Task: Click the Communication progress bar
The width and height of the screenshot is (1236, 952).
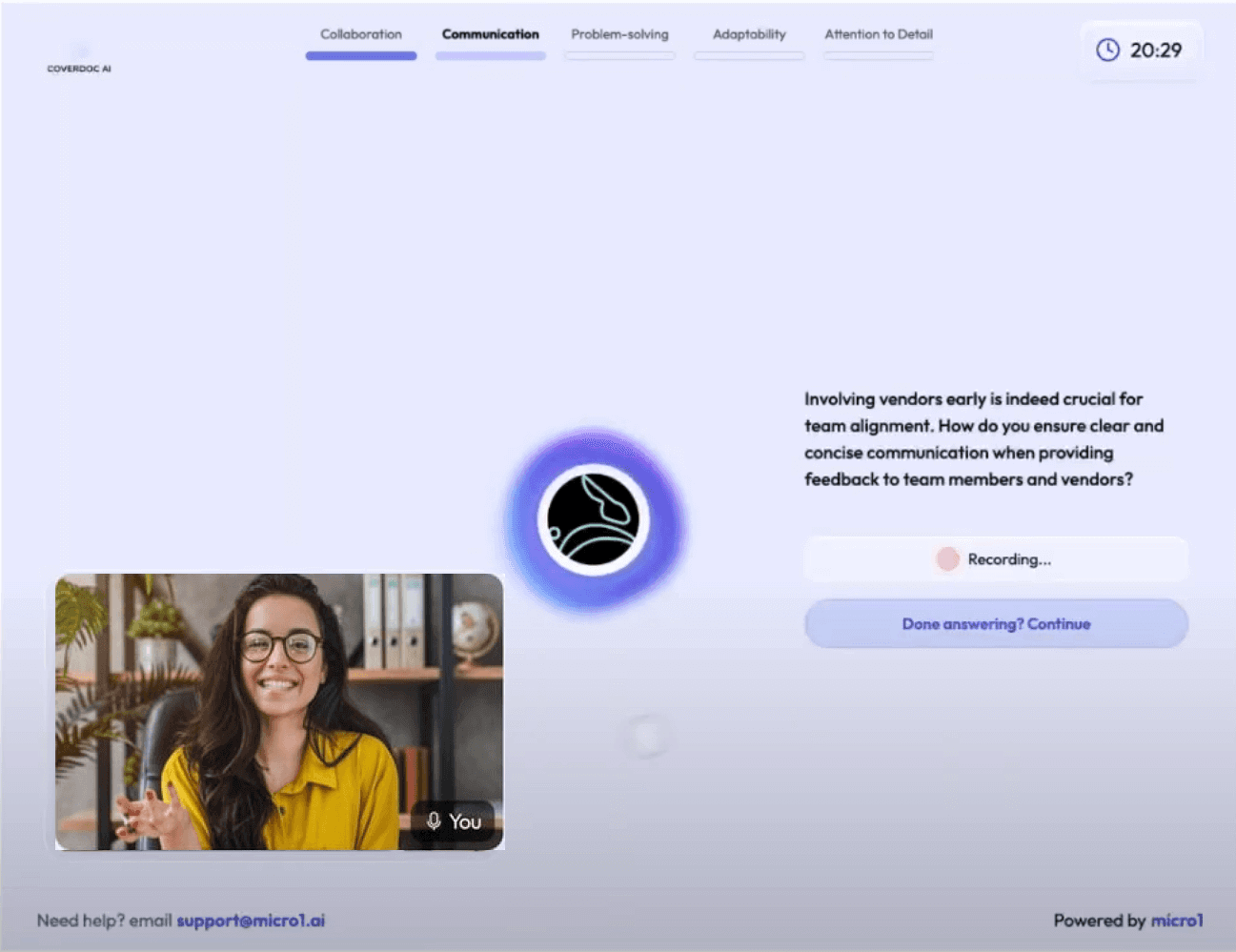Action: coord(490,56)
